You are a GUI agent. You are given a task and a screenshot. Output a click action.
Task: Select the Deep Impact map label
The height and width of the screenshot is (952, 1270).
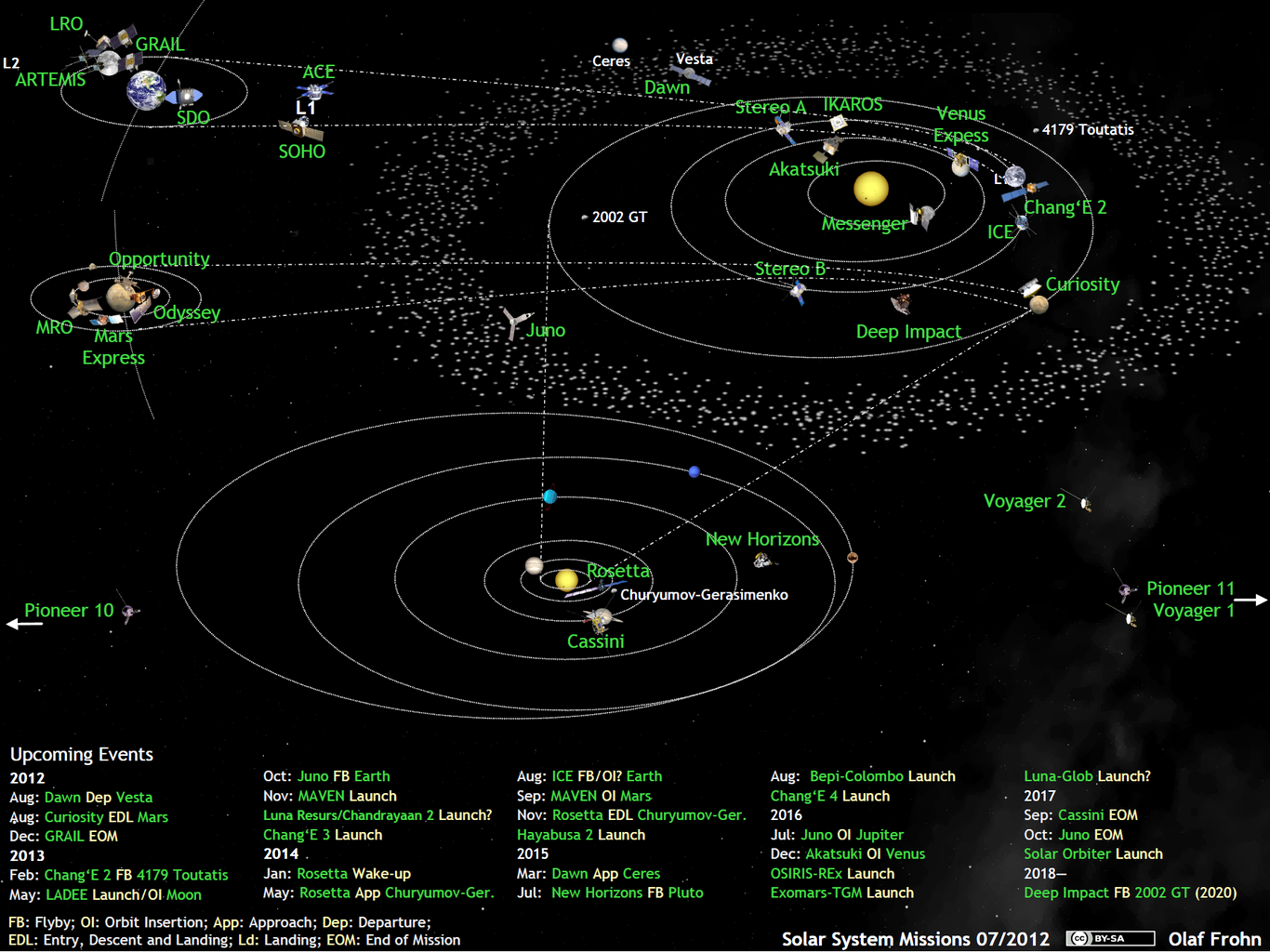(908, 332)
